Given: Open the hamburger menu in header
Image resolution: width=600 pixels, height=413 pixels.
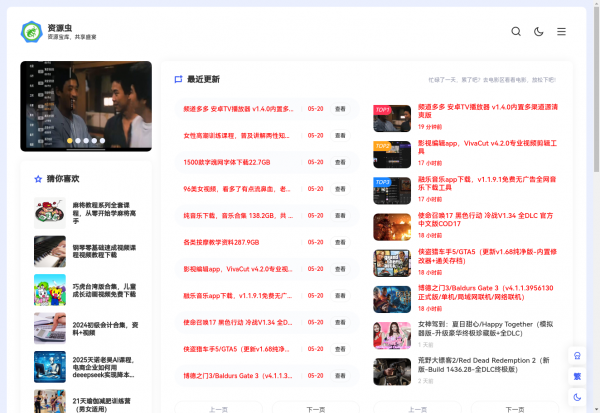Looking at the screenshot, I should click(562, 32).
